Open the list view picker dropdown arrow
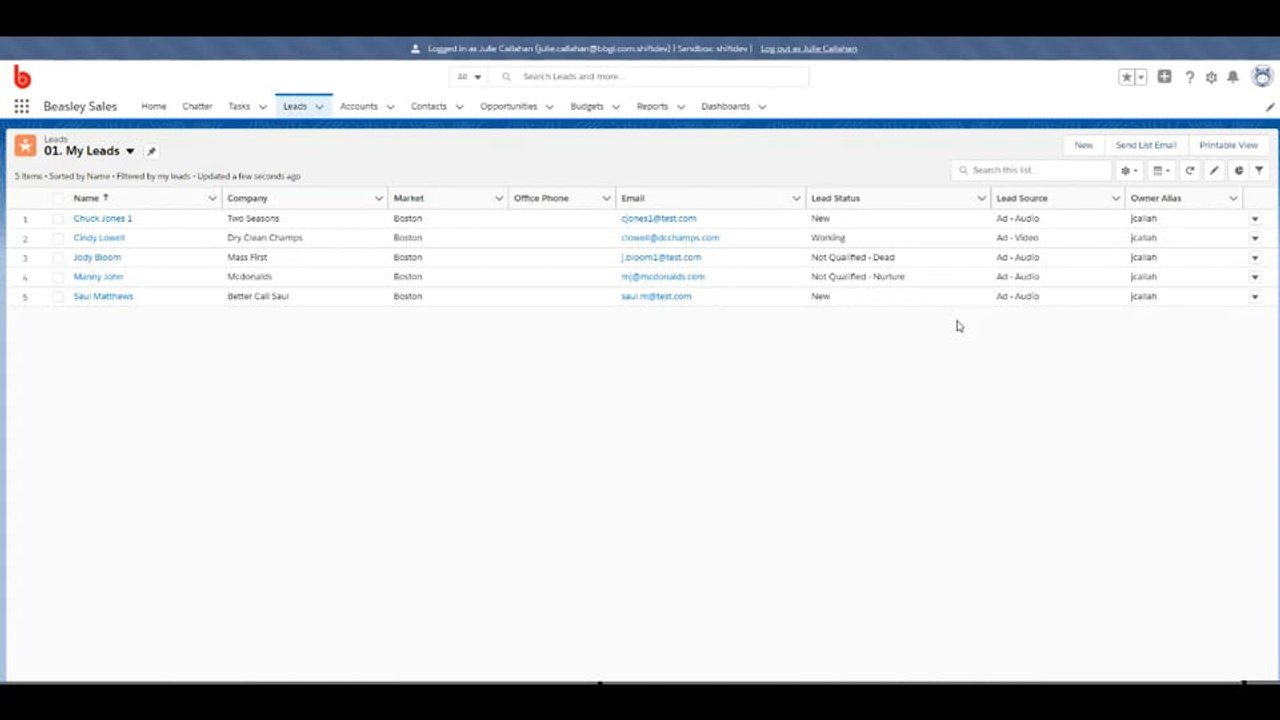This screenshot has height=720, width=1280. tap(130, 151)
